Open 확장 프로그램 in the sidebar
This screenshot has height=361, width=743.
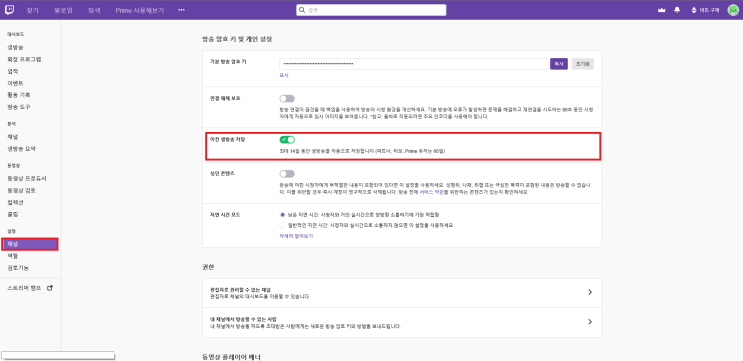tap(24, 59)
